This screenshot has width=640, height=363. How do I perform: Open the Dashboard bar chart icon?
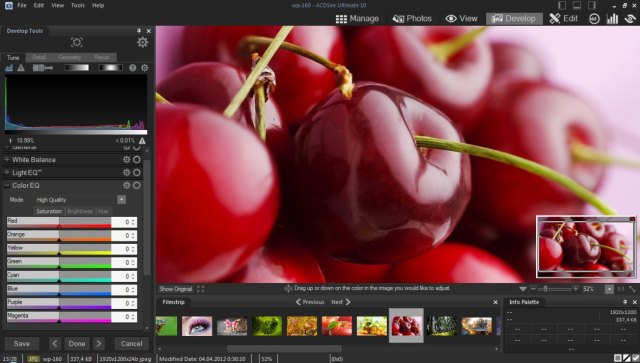click(612, 19)
